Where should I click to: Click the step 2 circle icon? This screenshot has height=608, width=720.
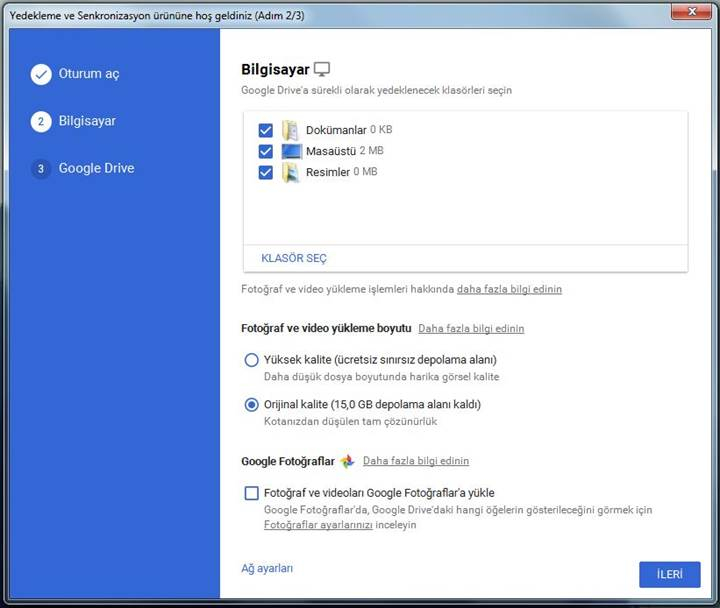41,121
